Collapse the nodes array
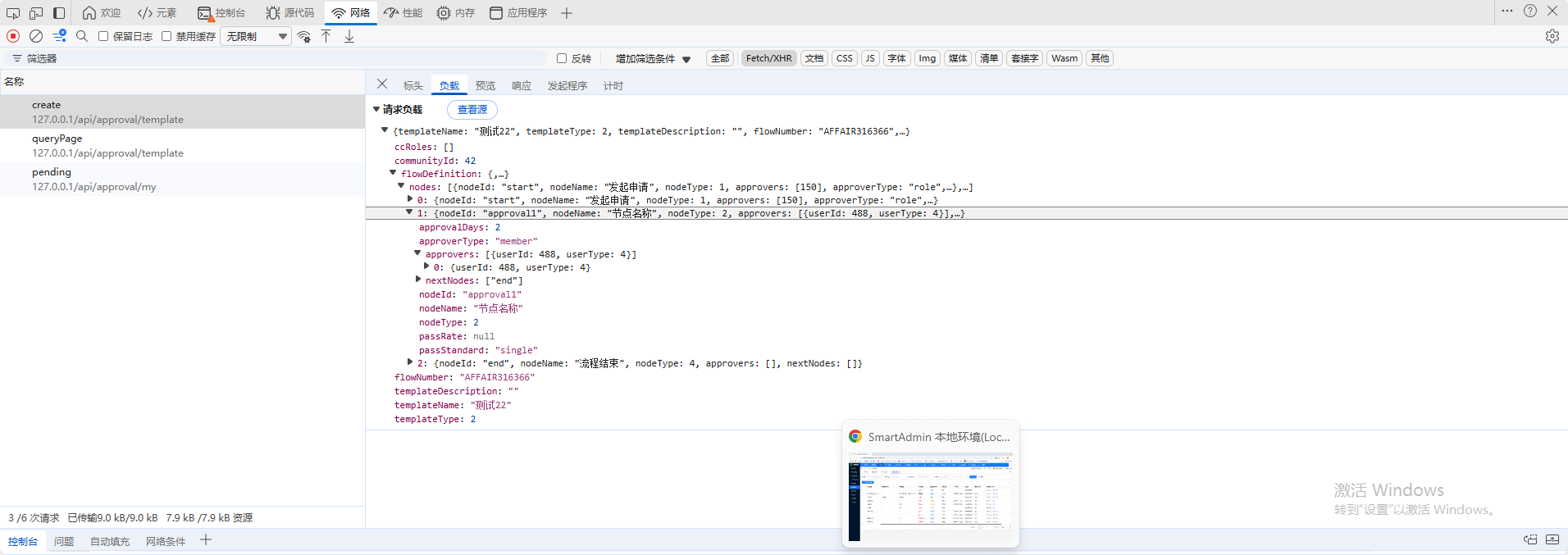1568x555 pixels. pos(401,186)
